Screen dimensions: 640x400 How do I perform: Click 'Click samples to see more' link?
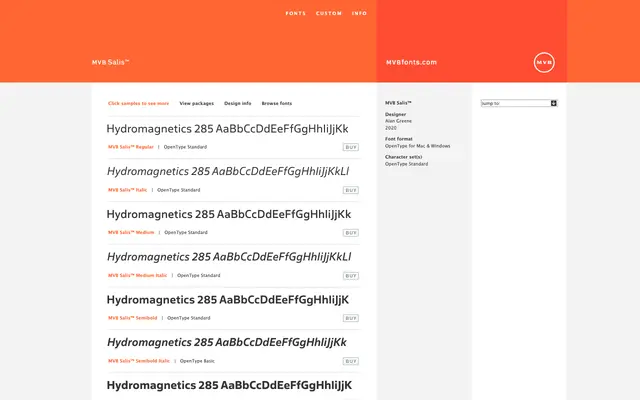click(138, 103)
